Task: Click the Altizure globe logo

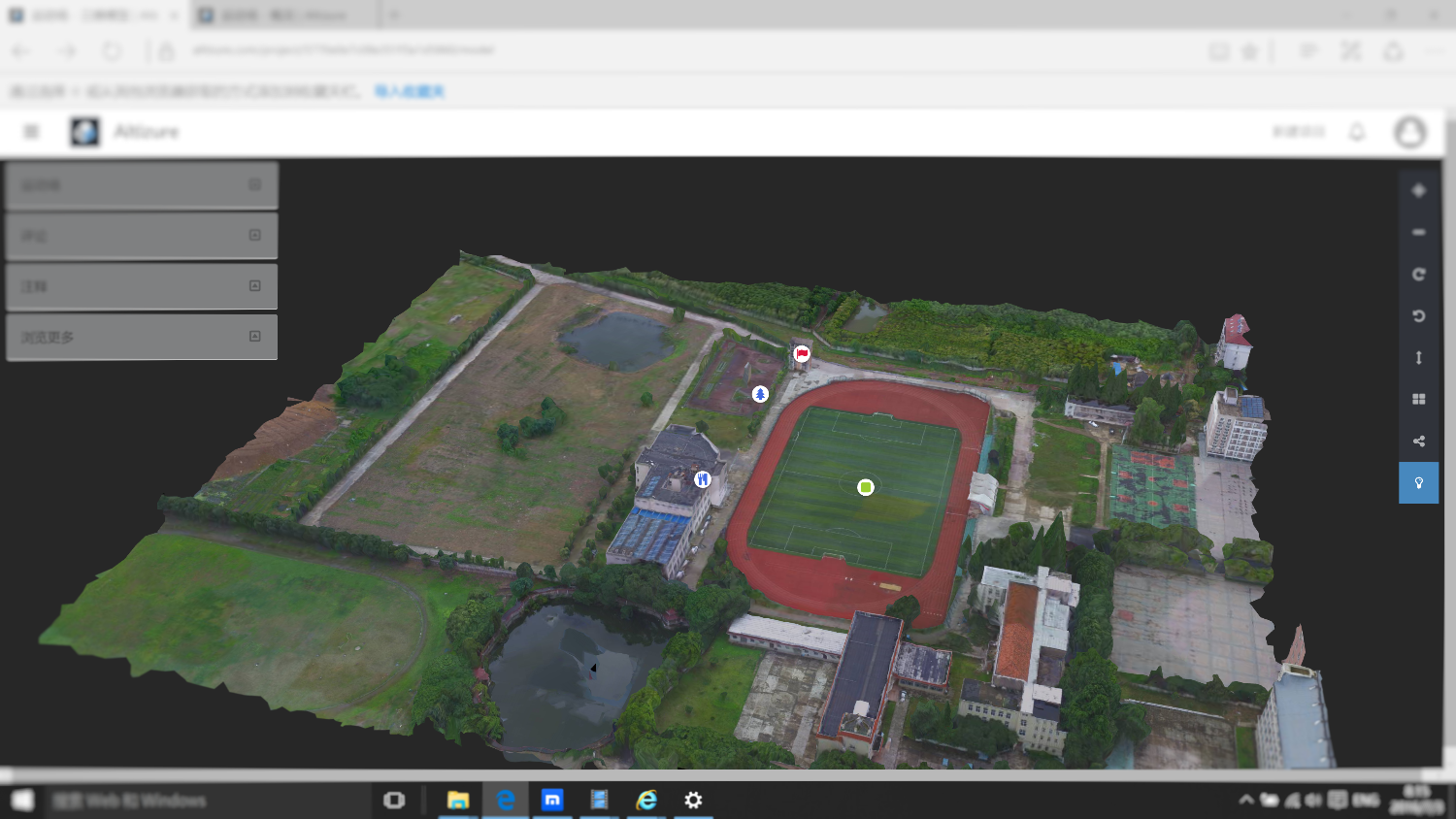Action: [84, 131]
